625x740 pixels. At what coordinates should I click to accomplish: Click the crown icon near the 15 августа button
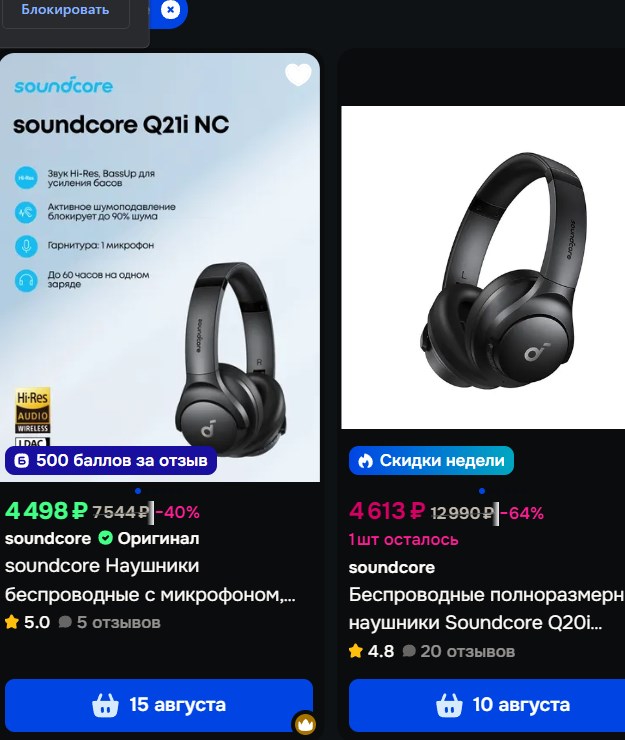coord(305,723)
